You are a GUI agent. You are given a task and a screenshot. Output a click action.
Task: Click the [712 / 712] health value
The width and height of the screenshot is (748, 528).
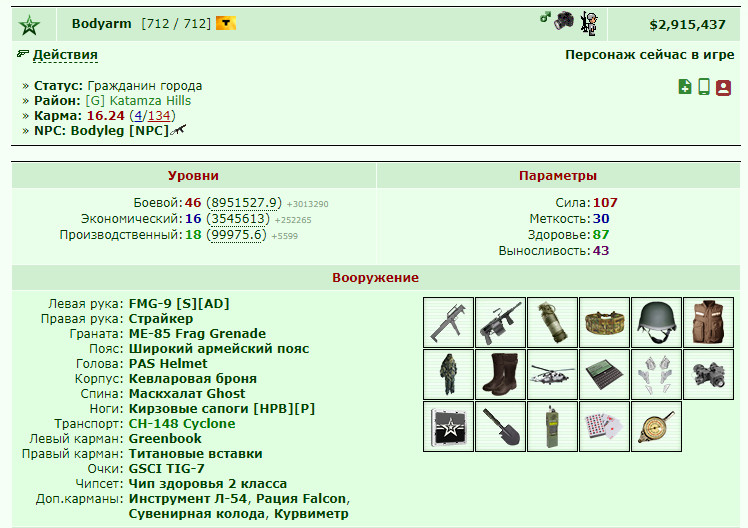pyautogui.click(x=176, y=23)
